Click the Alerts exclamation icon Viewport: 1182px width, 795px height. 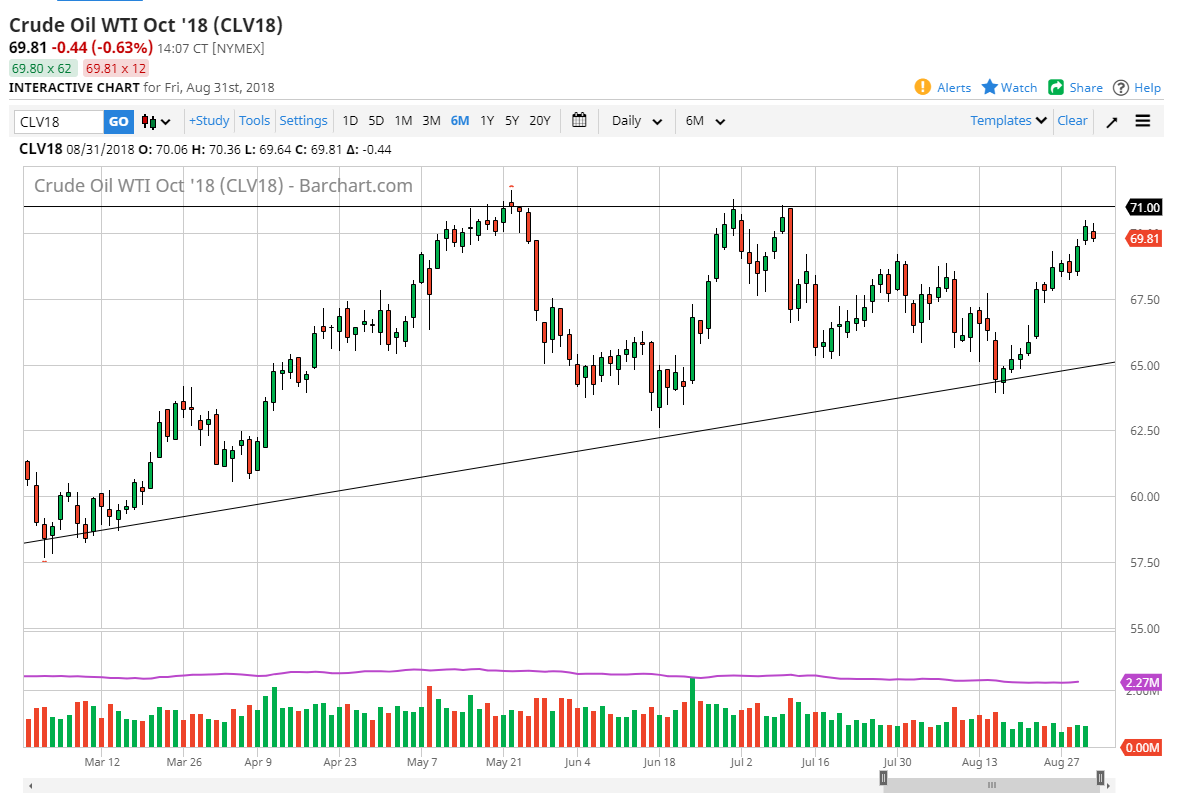click(922, 87)
